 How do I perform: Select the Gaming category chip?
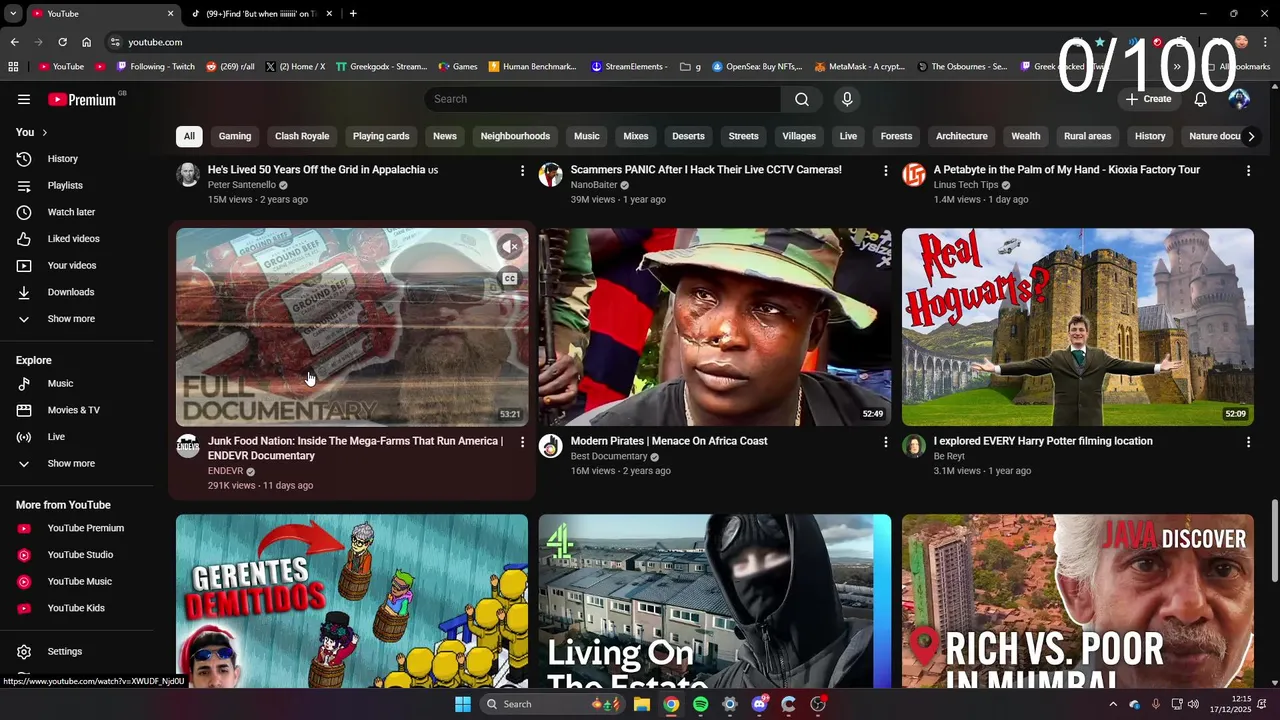tap(235, 136)
